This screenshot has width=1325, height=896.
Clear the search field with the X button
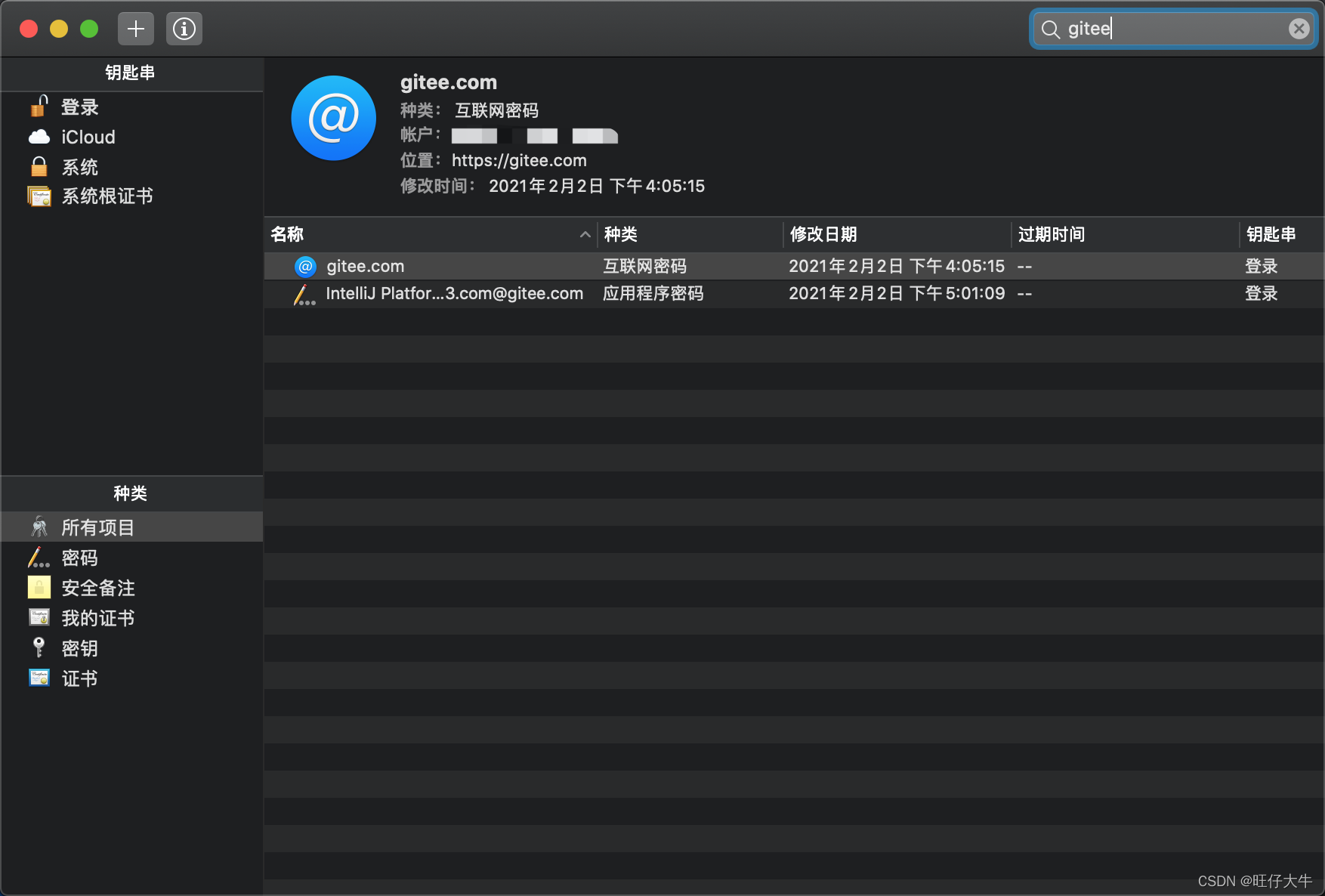tap(1299, 29)
